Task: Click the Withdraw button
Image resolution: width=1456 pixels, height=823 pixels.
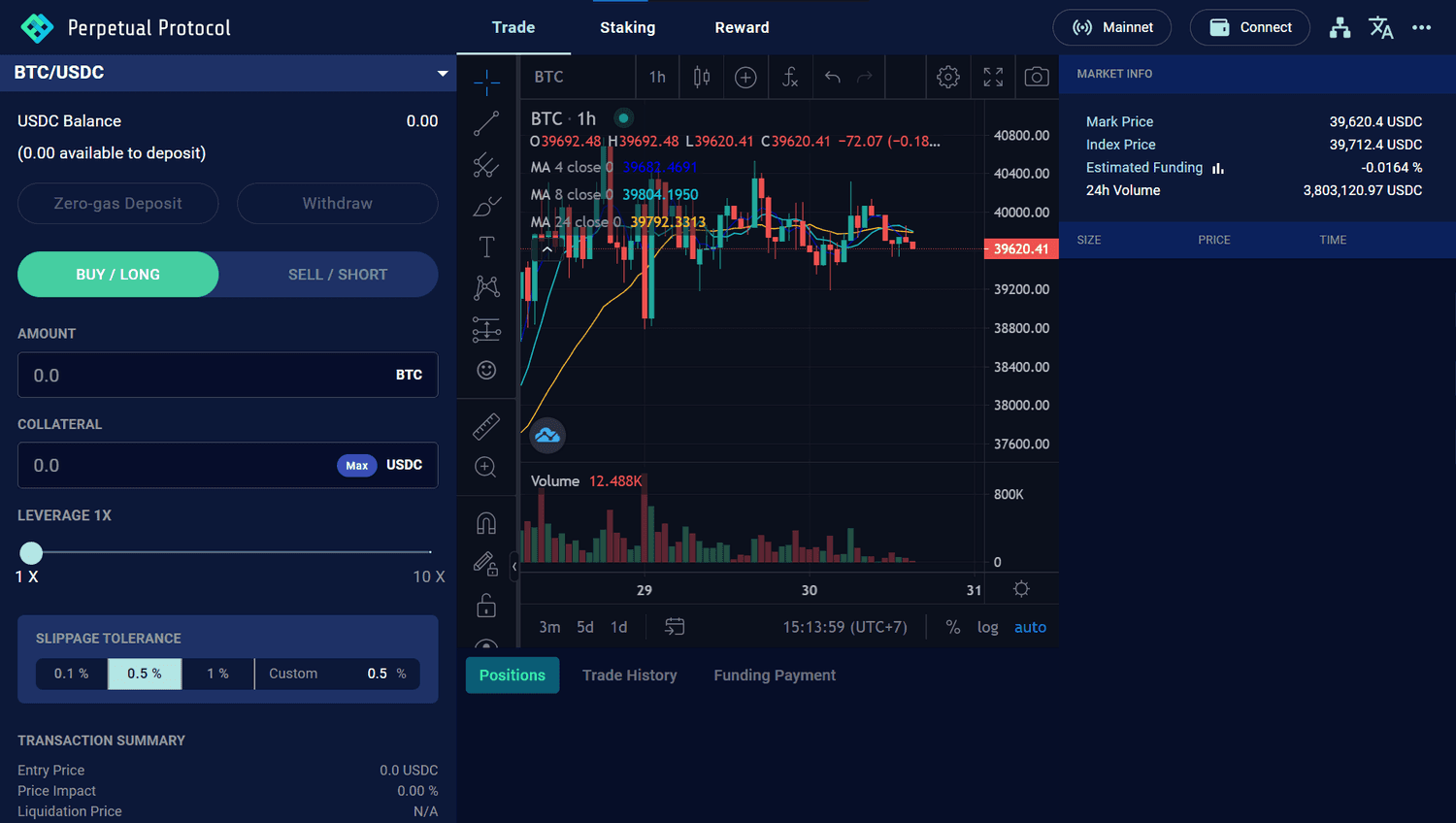Action: click(338, 204)
